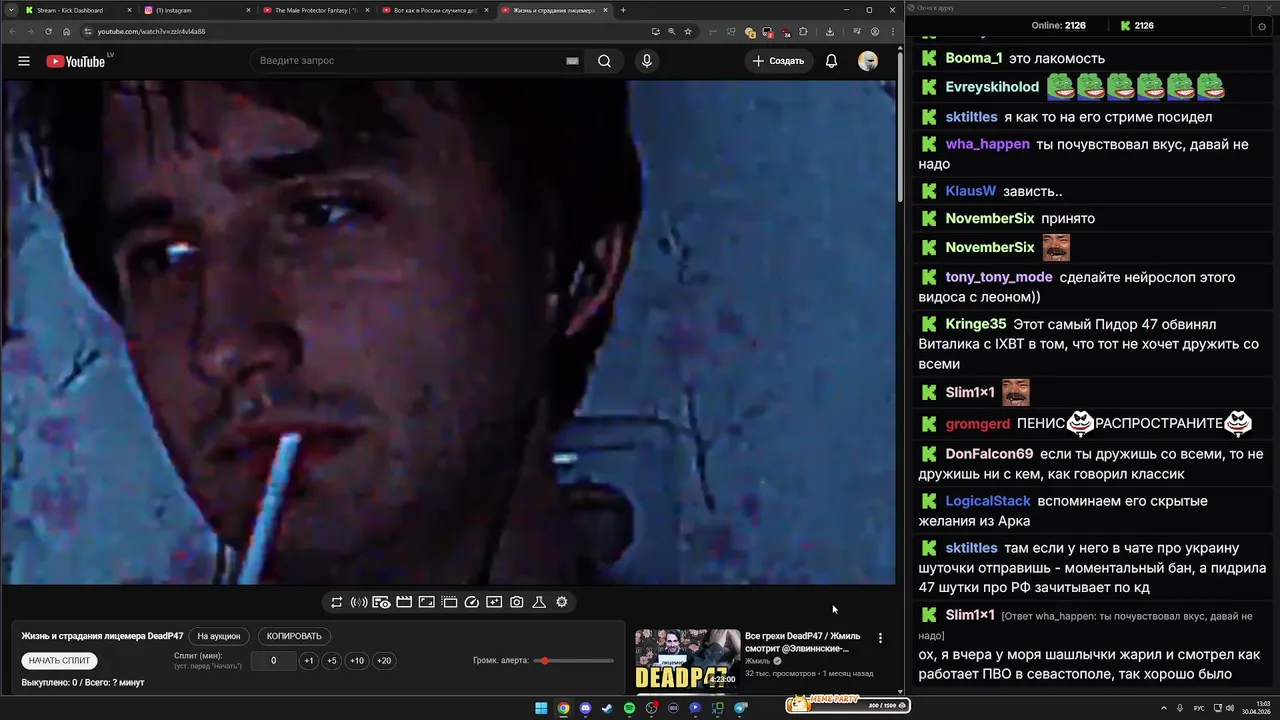
Task: Adjust the Громк. алерта volume slider
Action: point(575,661)
